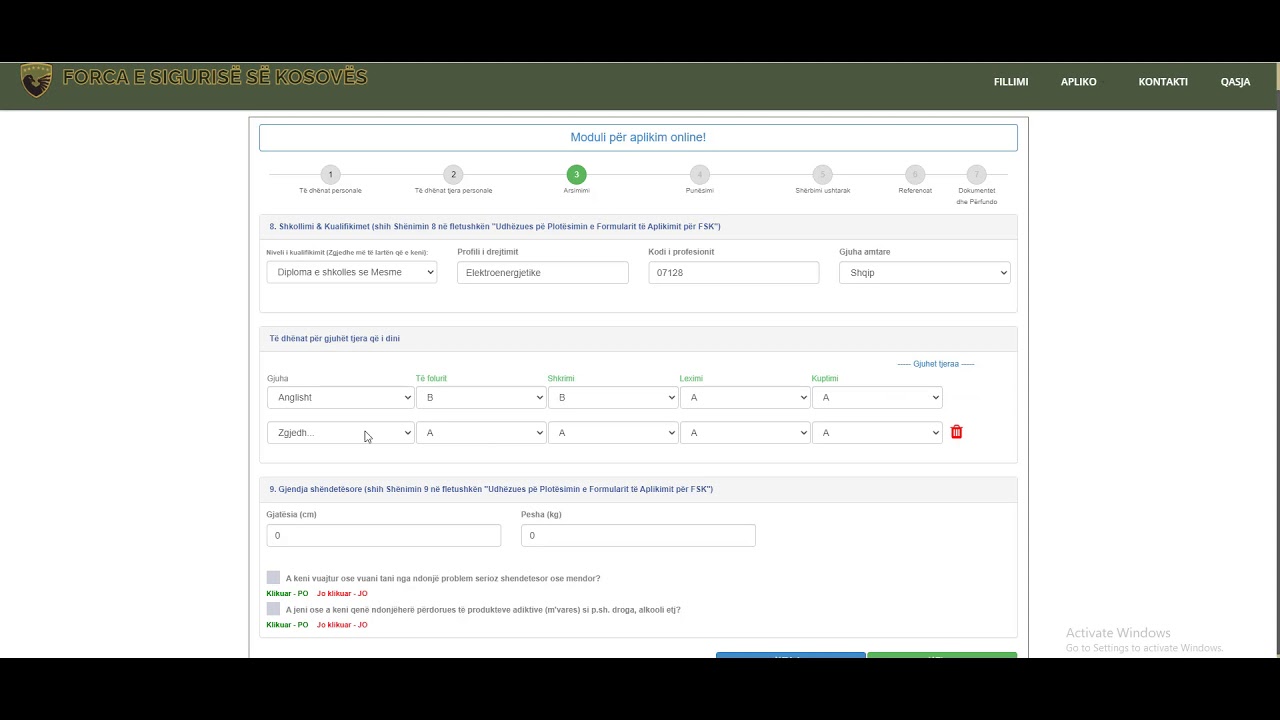Go to step 1 Të dhënat personale
The width and height of the screenshot is (1280, 720).
[330, 174]
